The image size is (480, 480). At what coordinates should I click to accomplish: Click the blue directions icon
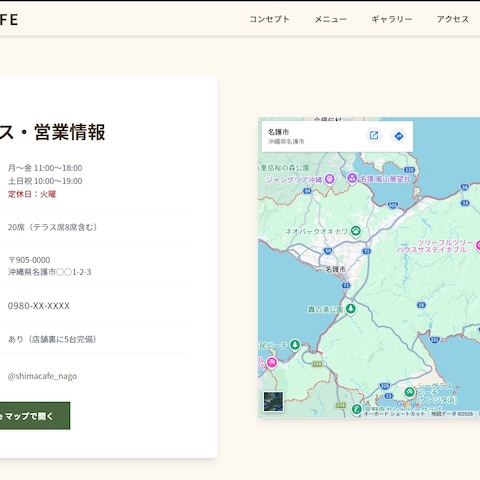(399, 136)
